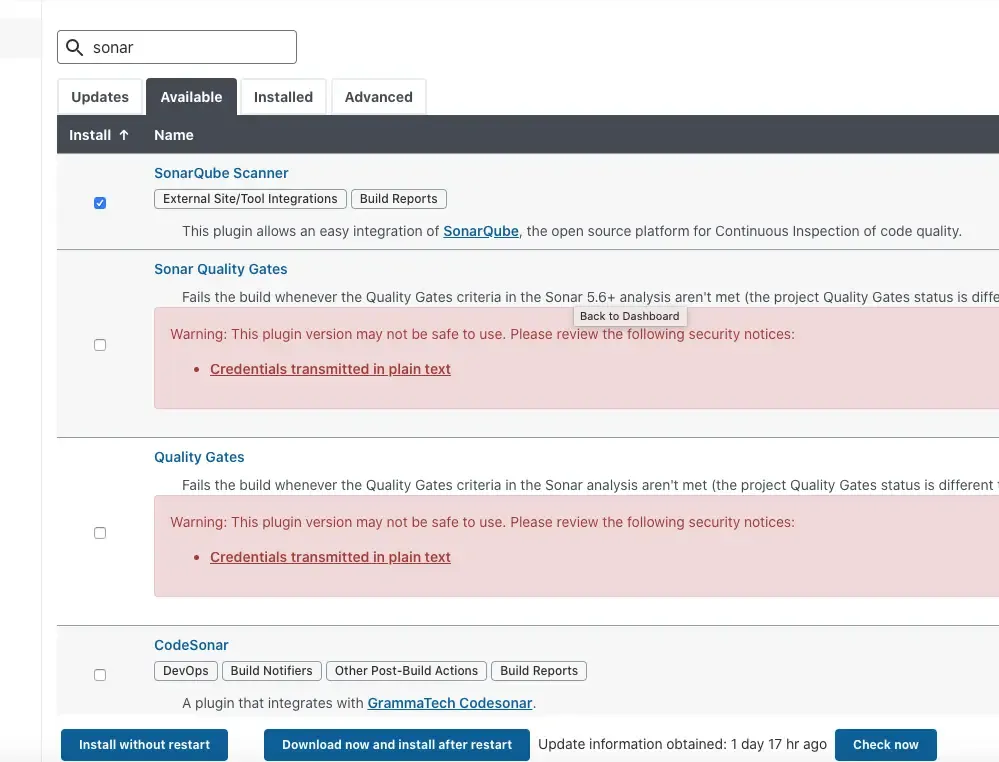999x762 pixels.
Task: Click the magnifier search icon
Action: [74, 47]
